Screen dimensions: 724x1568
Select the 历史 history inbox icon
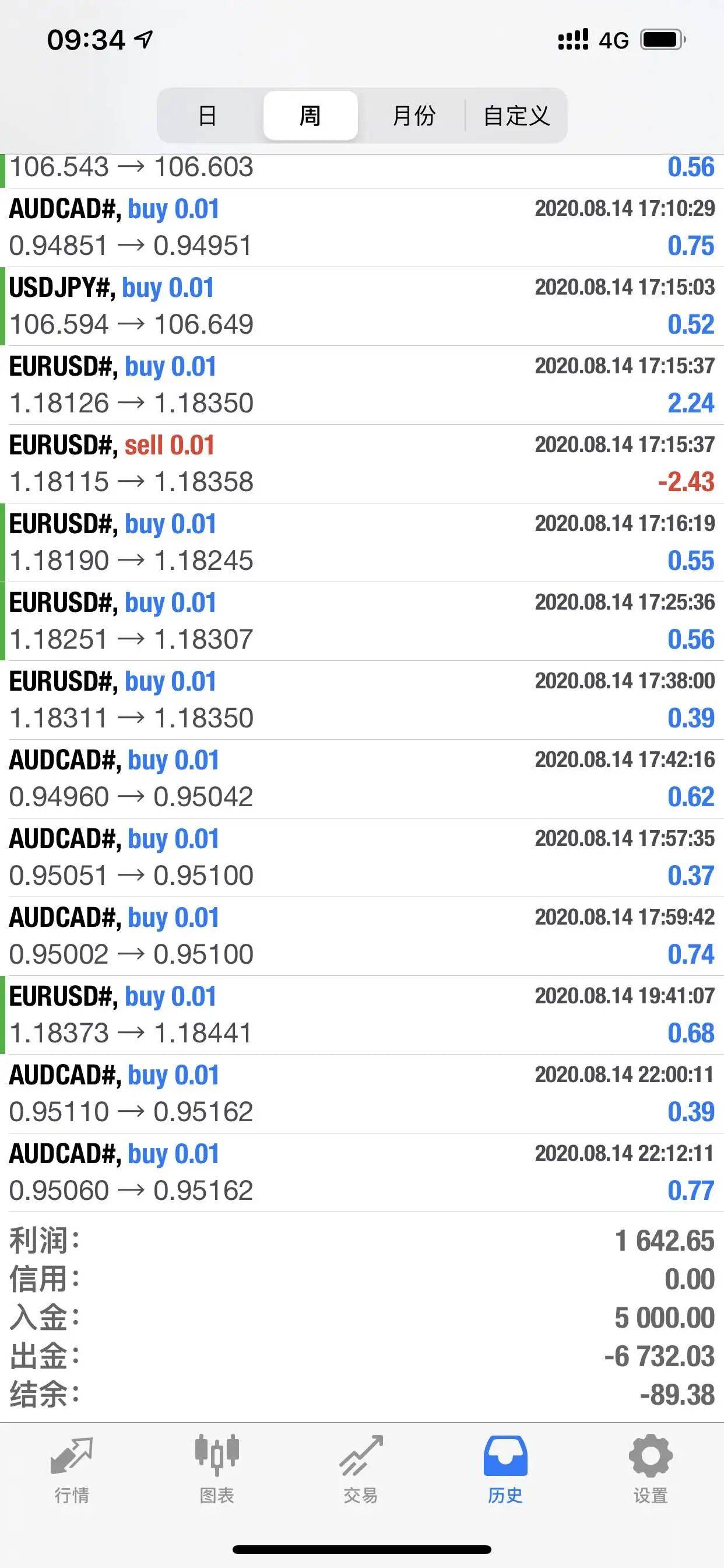pos(505,1455)
